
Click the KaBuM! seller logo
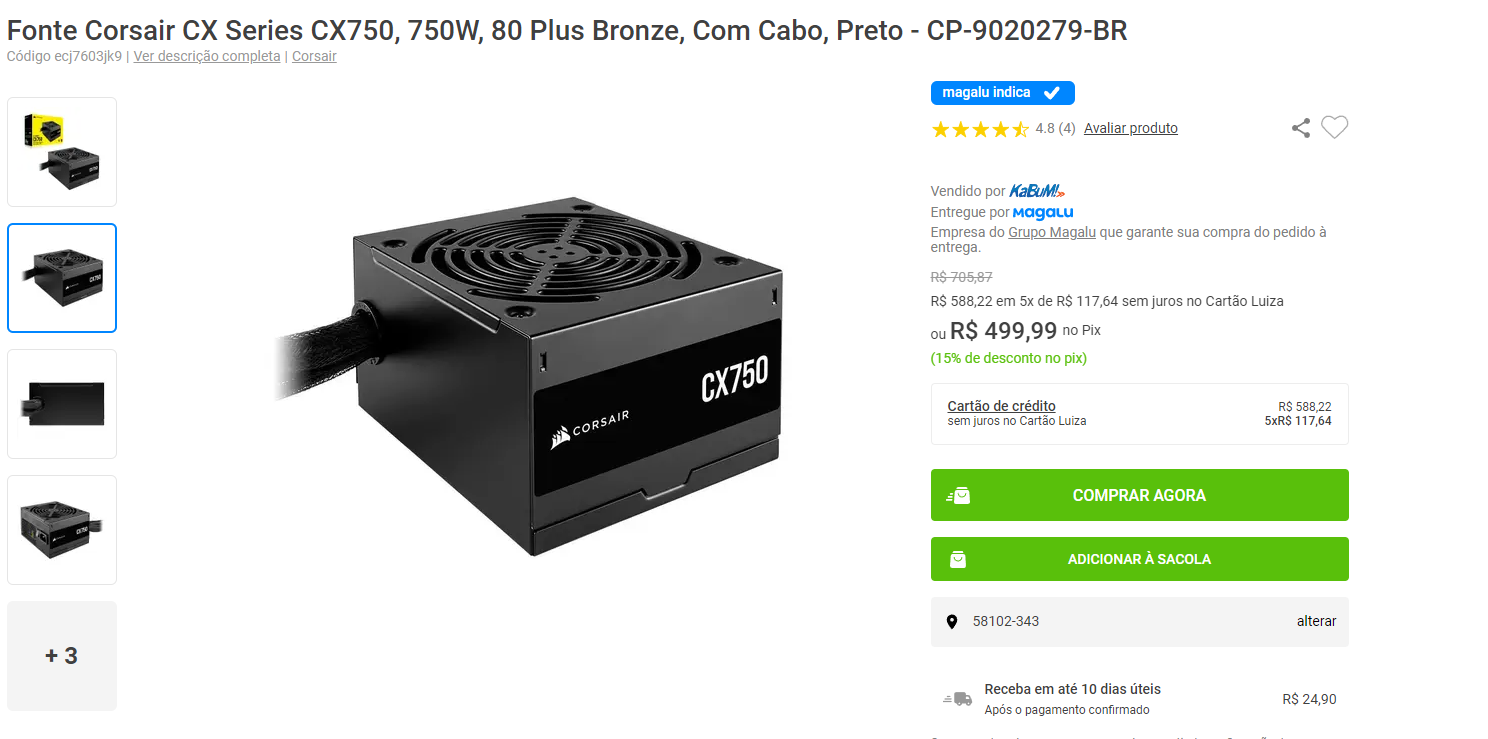click(1037, 191)
